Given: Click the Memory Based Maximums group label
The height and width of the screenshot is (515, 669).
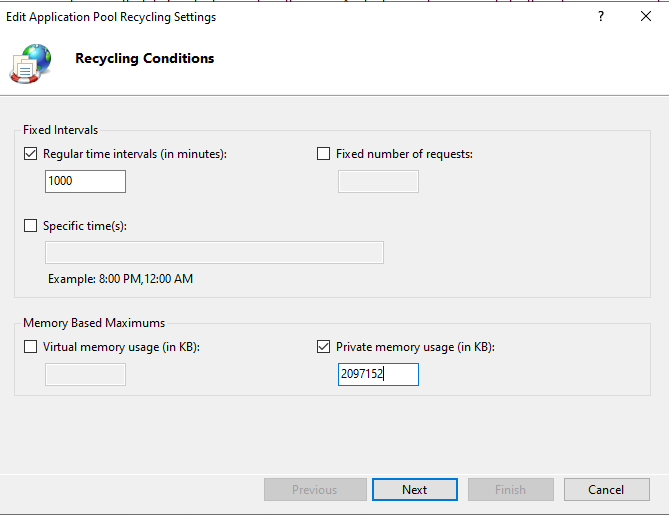Looking at the screenshot, I should [x=94, y=323].
